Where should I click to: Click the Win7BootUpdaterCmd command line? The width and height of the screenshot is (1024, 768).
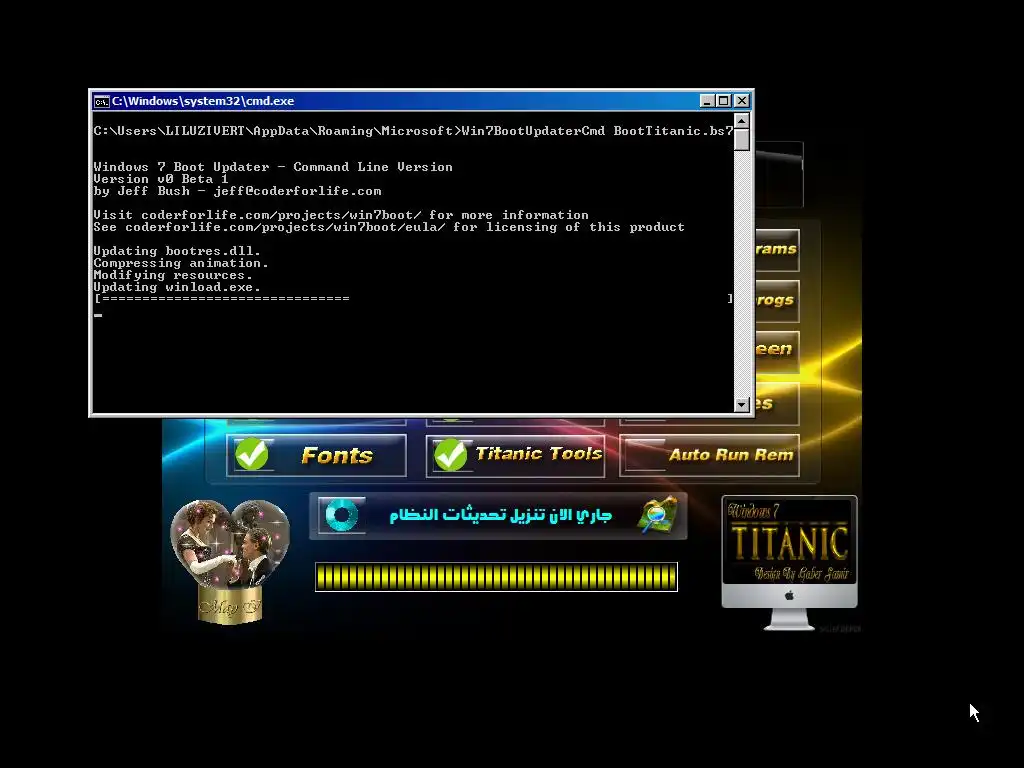[413, 131]
